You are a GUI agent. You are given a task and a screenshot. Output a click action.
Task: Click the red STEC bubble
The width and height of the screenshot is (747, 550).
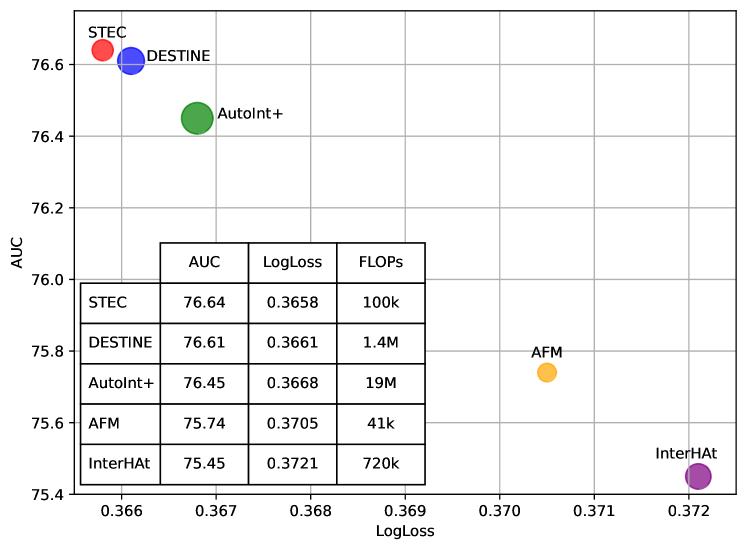pos(103,50)
